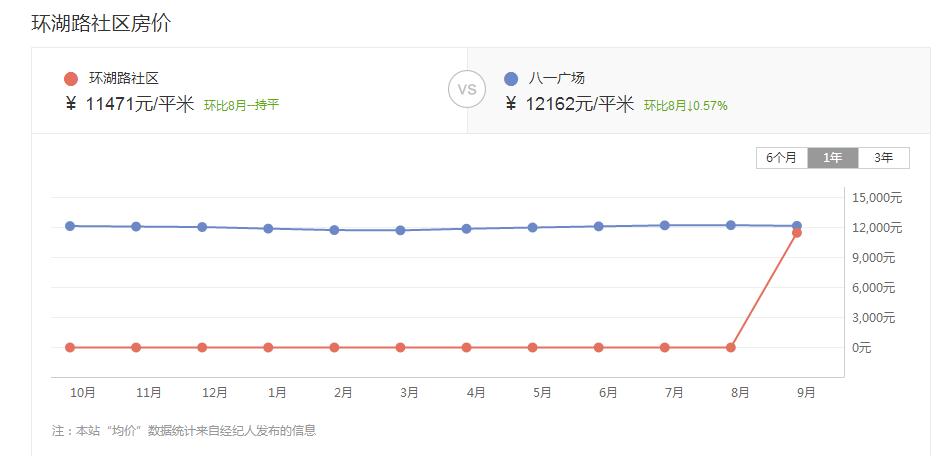Click the 12162元/平米 price text
Screen dimensions: 938x456
pyautogui.click(x=581, y=104)
